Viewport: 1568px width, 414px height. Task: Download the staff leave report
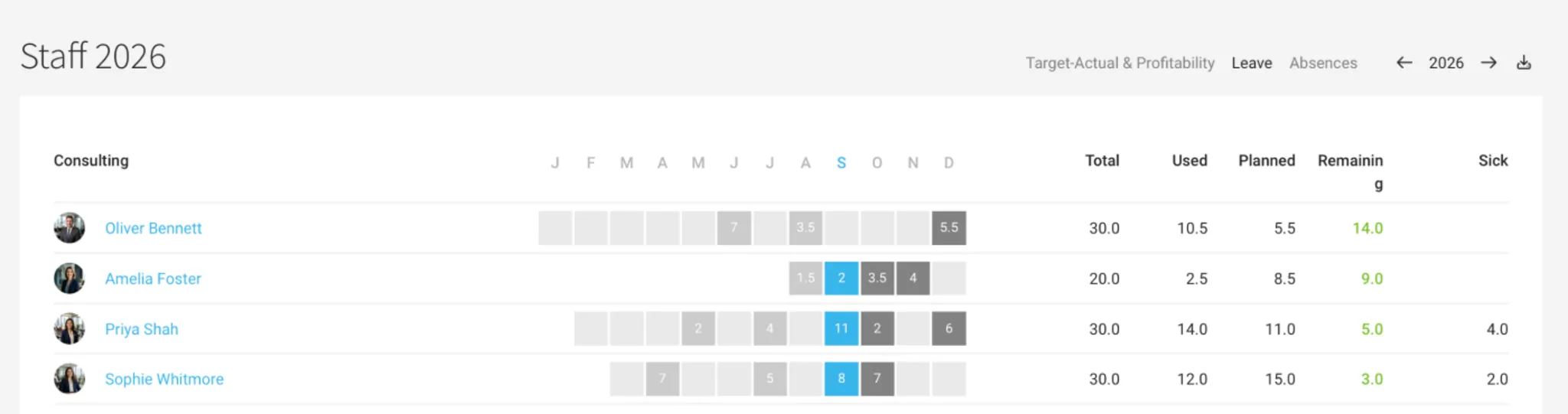click(x=1524, y=63)
